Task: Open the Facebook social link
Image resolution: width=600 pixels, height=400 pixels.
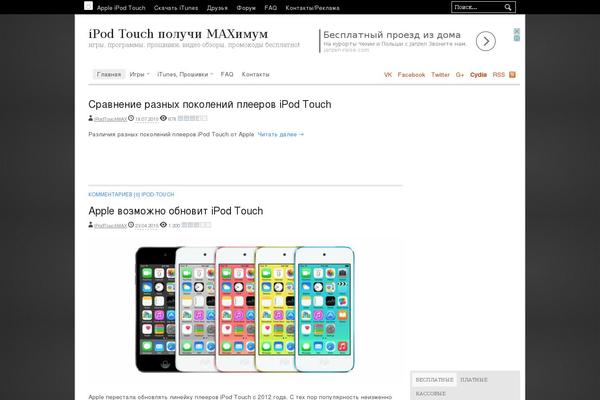Action: click(411, 75)
